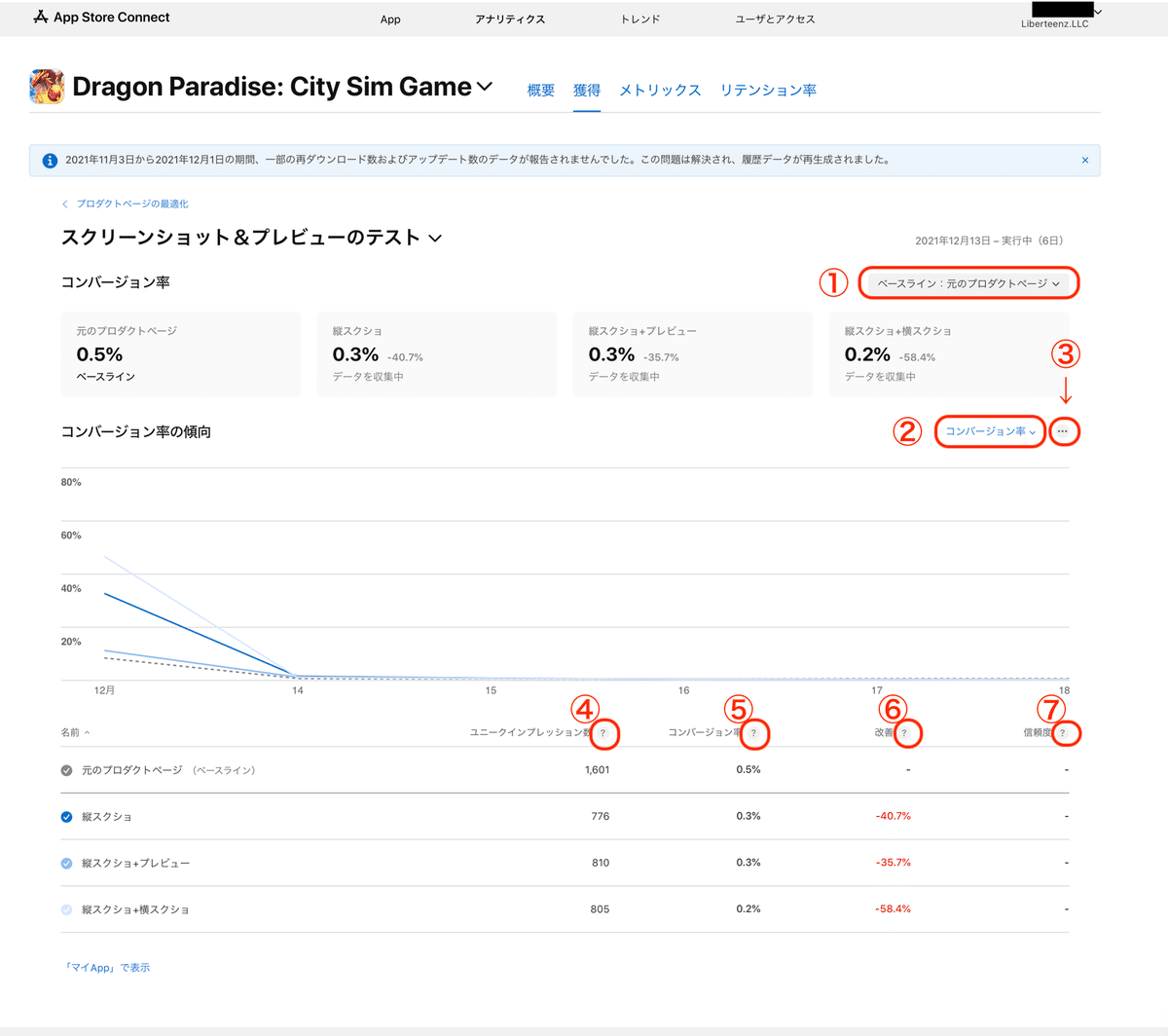Click the 16 date label on chart axis
The width and height of the screenshot is (1168, 1036).
pyautogui.click(x=684, y=690)
